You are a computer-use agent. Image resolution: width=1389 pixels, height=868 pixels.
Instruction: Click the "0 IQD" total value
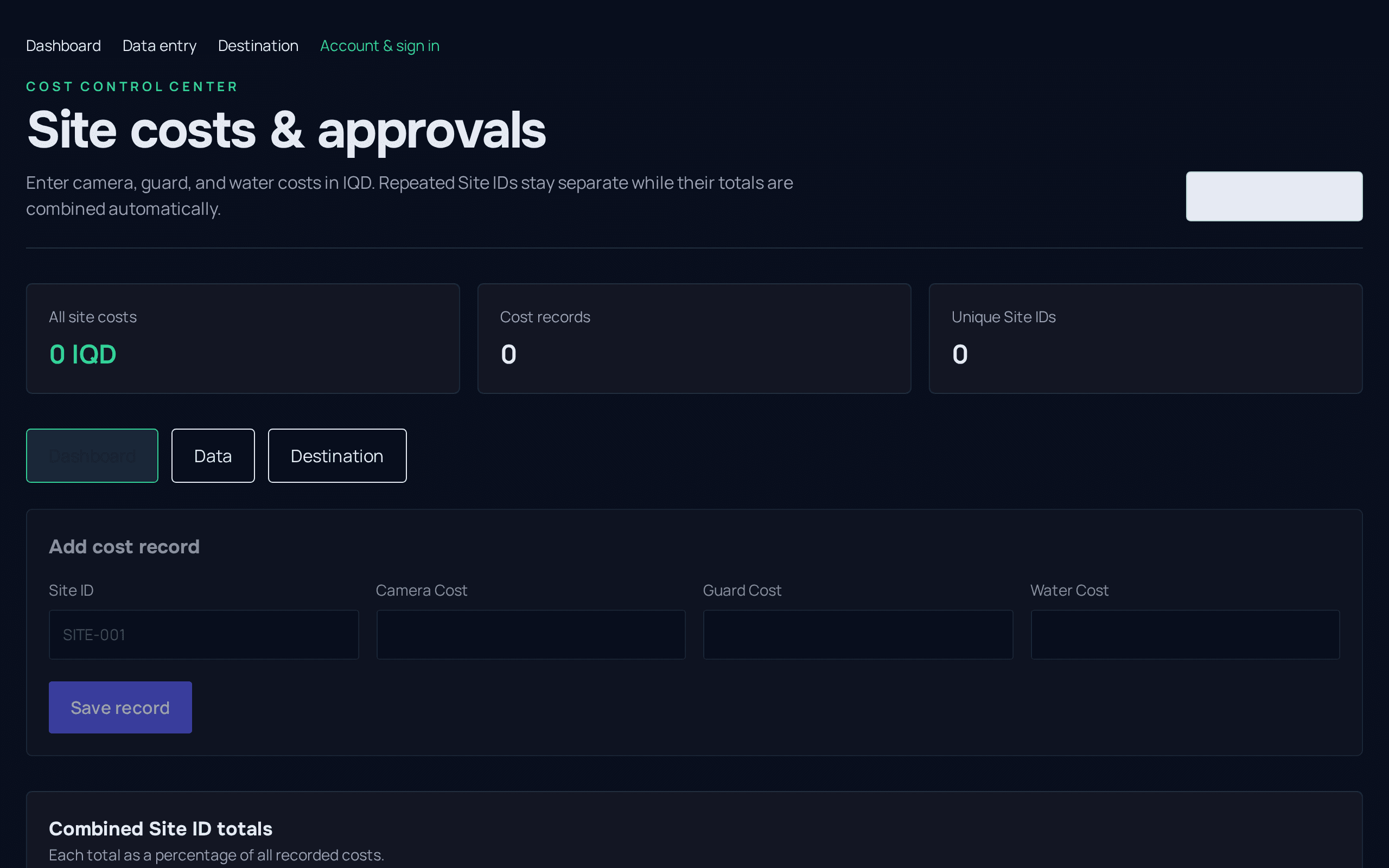tap(82, 354)
